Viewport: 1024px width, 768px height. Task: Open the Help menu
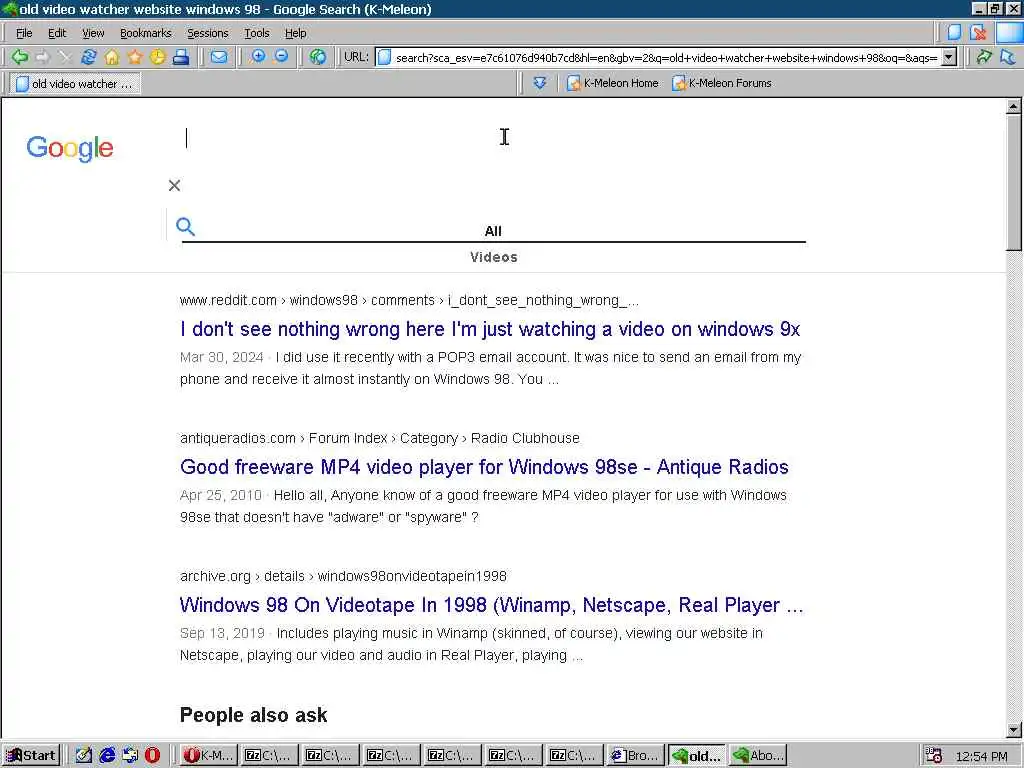point(295,33)
